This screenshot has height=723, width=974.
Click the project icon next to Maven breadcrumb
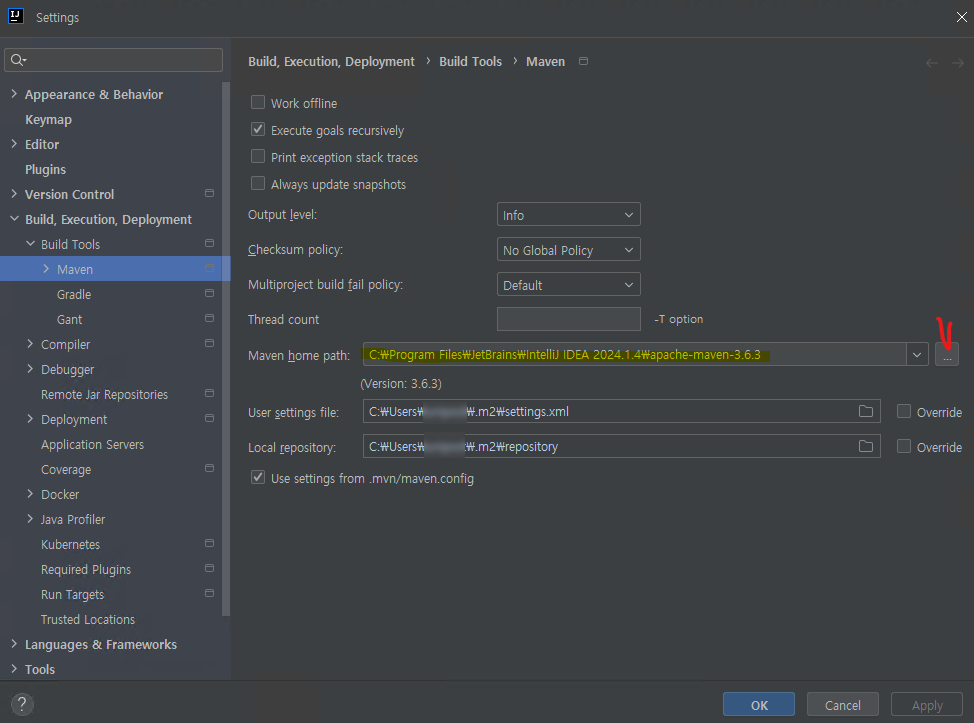click(583, 61)
